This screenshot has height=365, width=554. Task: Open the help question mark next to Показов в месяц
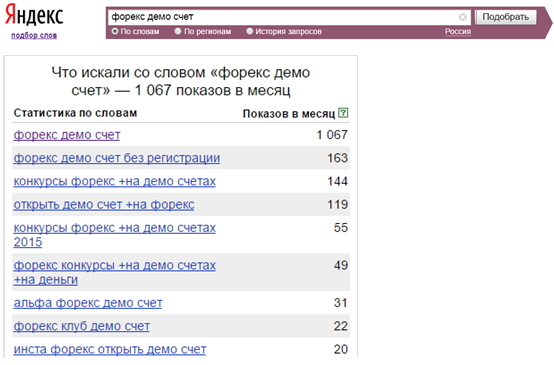tap(343, 113)
